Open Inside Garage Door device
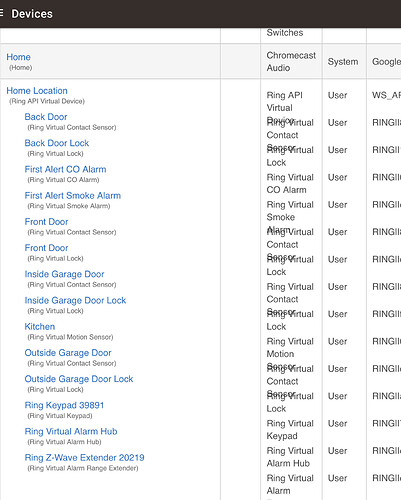 [64, 274]
